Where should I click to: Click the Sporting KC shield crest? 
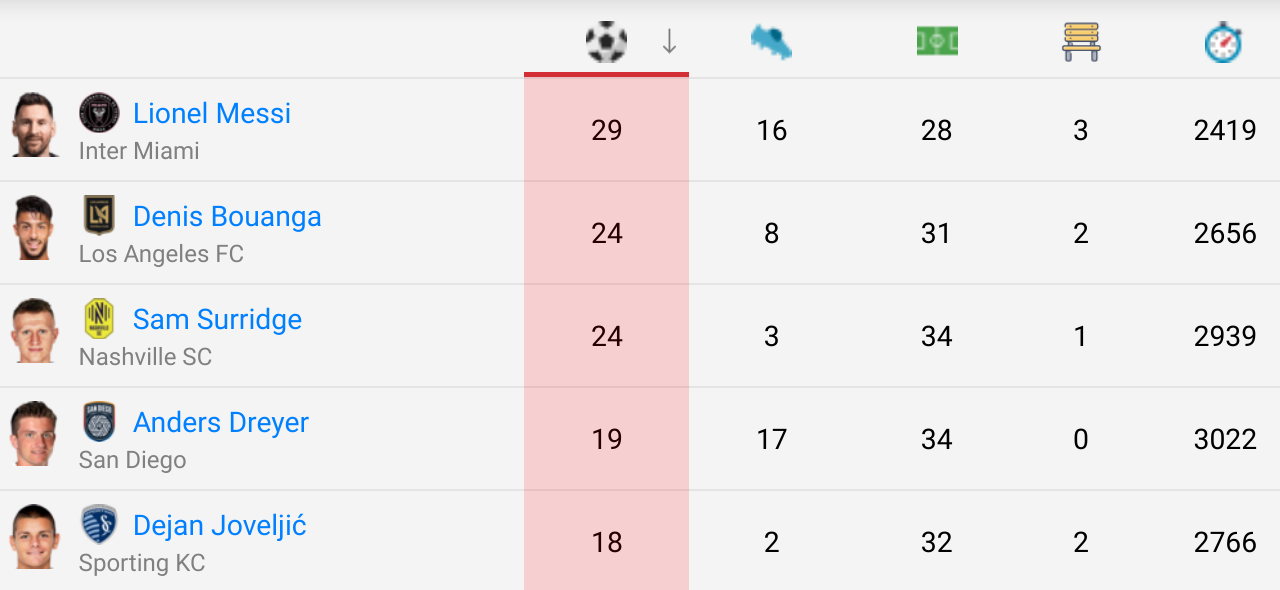[99, 525]
